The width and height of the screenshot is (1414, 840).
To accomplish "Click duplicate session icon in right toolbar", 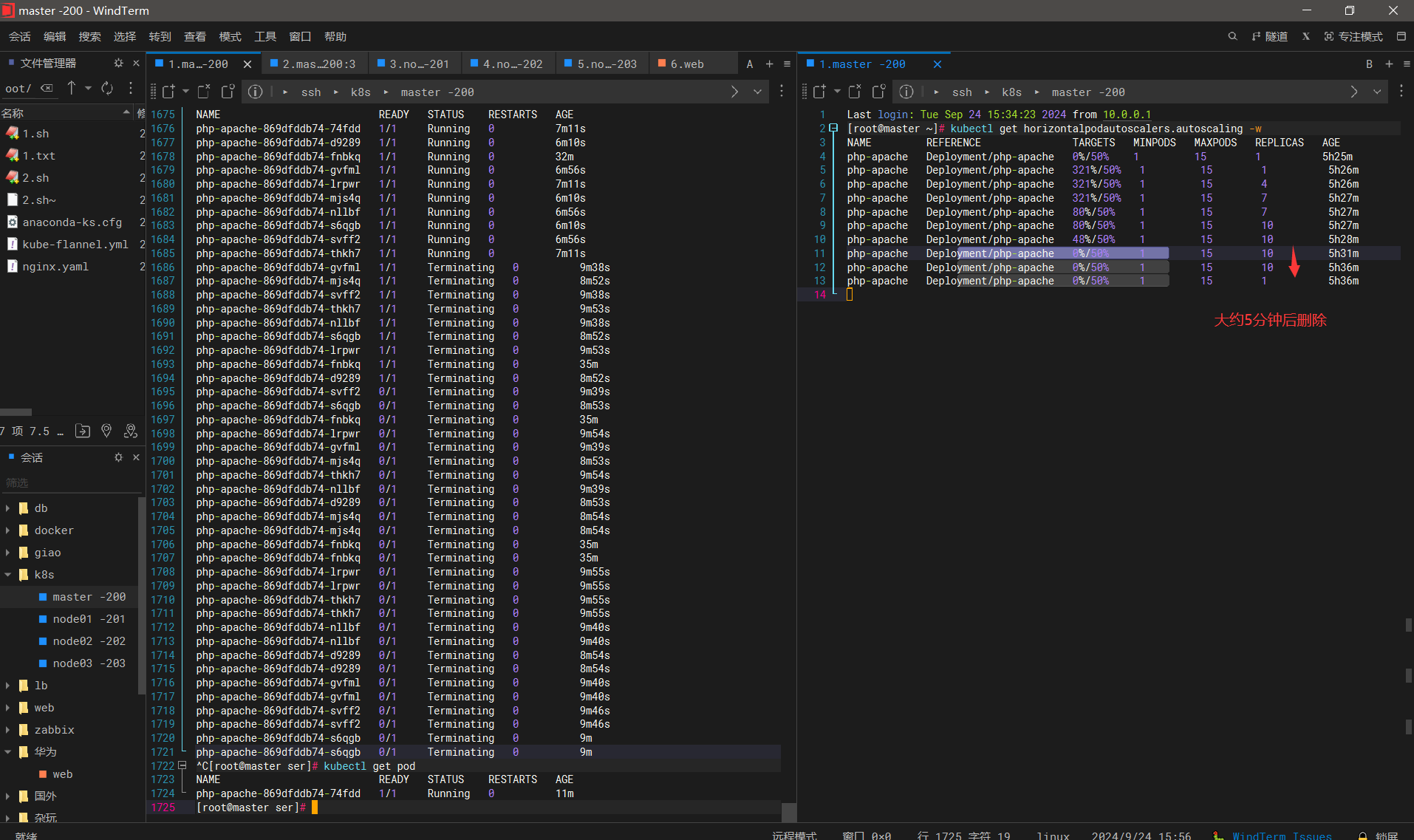I will [878, 92].
